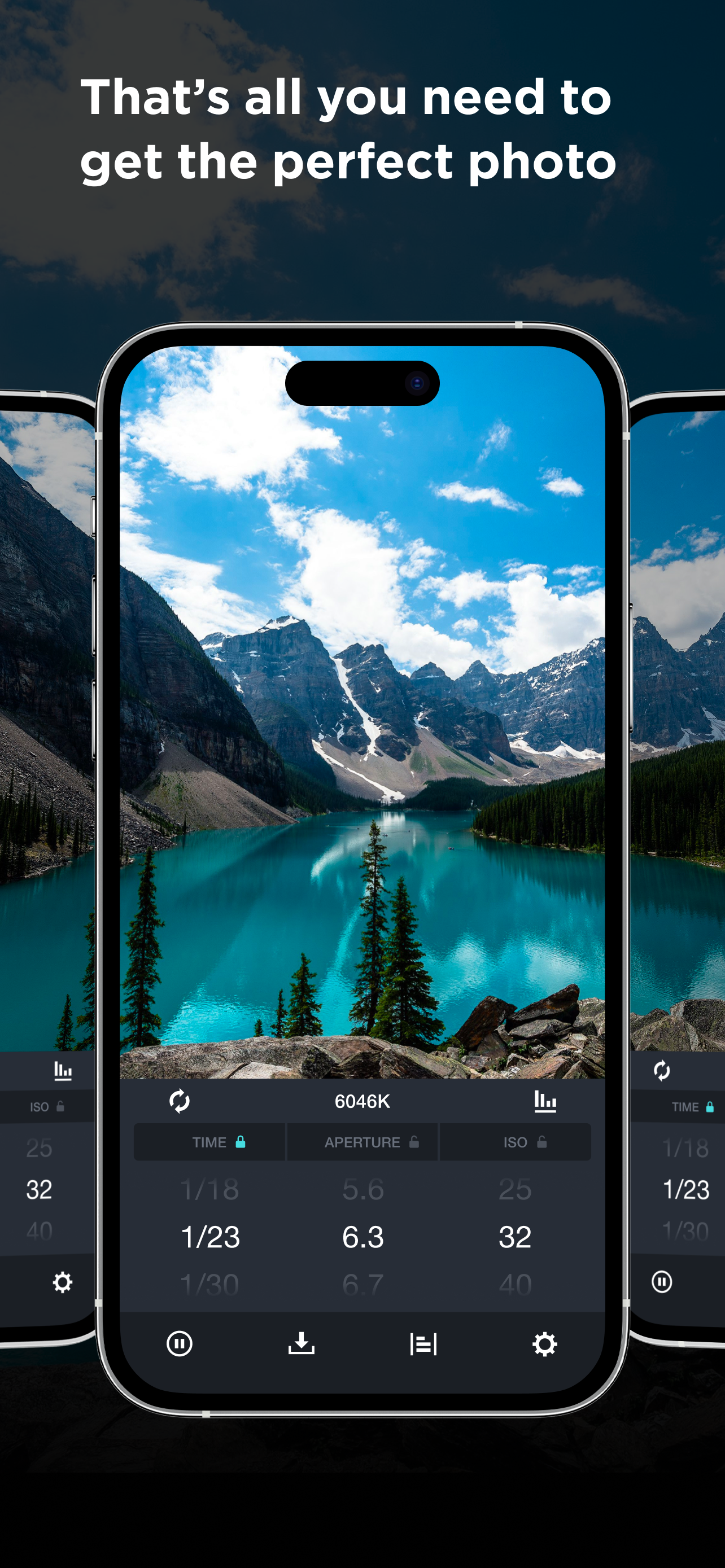Tap pause button on right phone
This screenshot has width=725, height=1568.
662,1281
